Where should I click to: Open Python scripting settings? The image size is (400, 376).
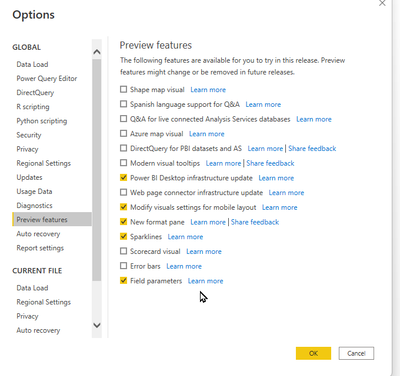coord(42,121)
